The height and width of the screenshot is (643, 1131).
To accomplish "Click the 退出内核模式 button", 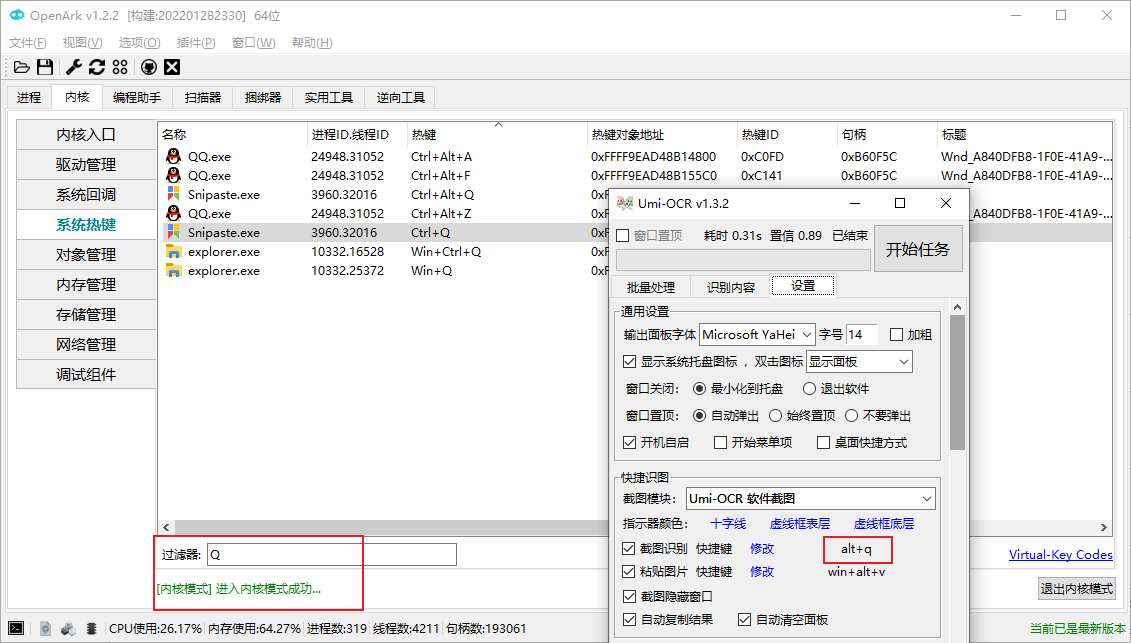I will [x=1076, y=588].
